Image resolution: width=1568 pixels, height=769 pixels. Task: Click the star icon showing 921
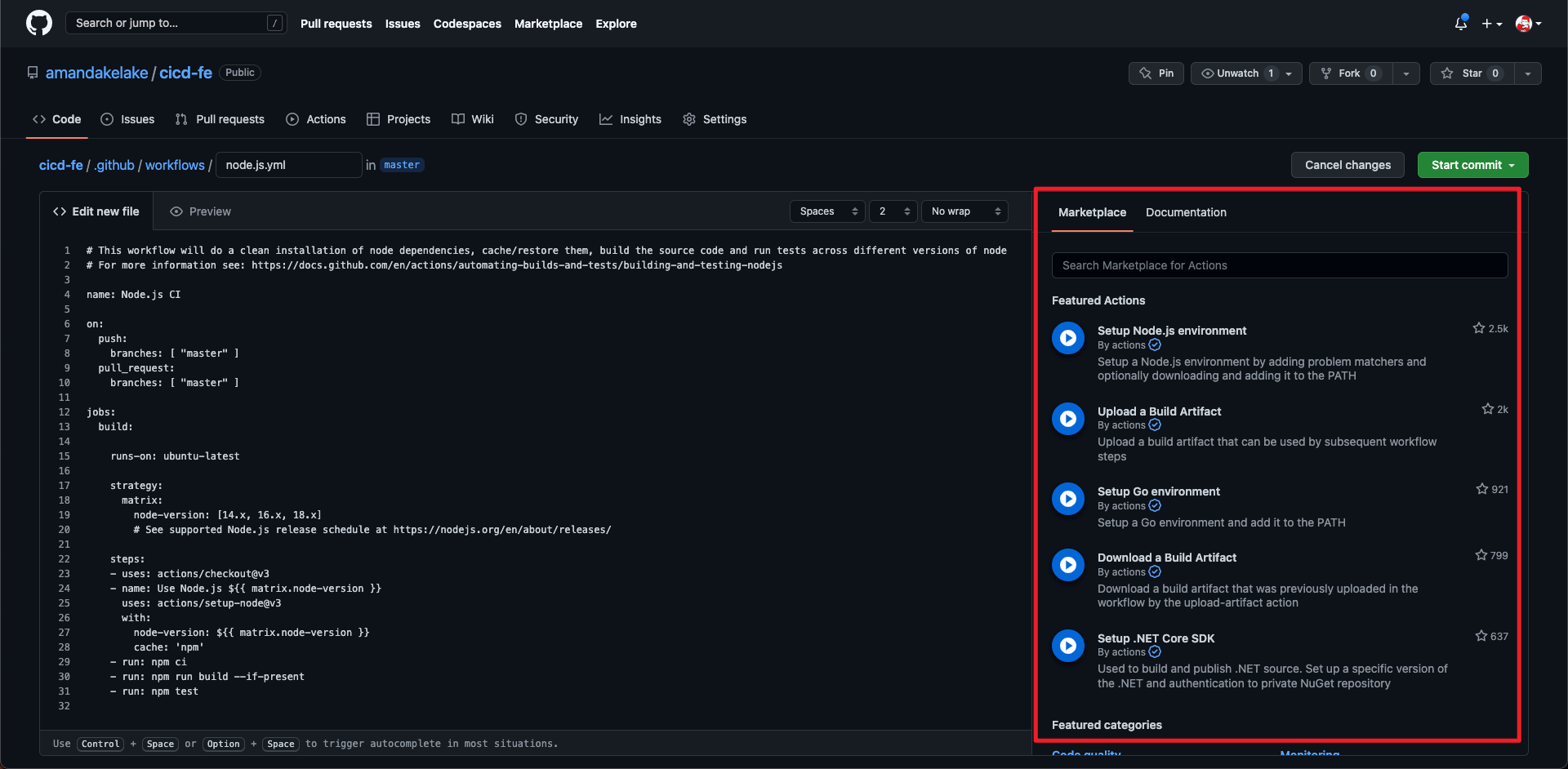coord(1482,489)
